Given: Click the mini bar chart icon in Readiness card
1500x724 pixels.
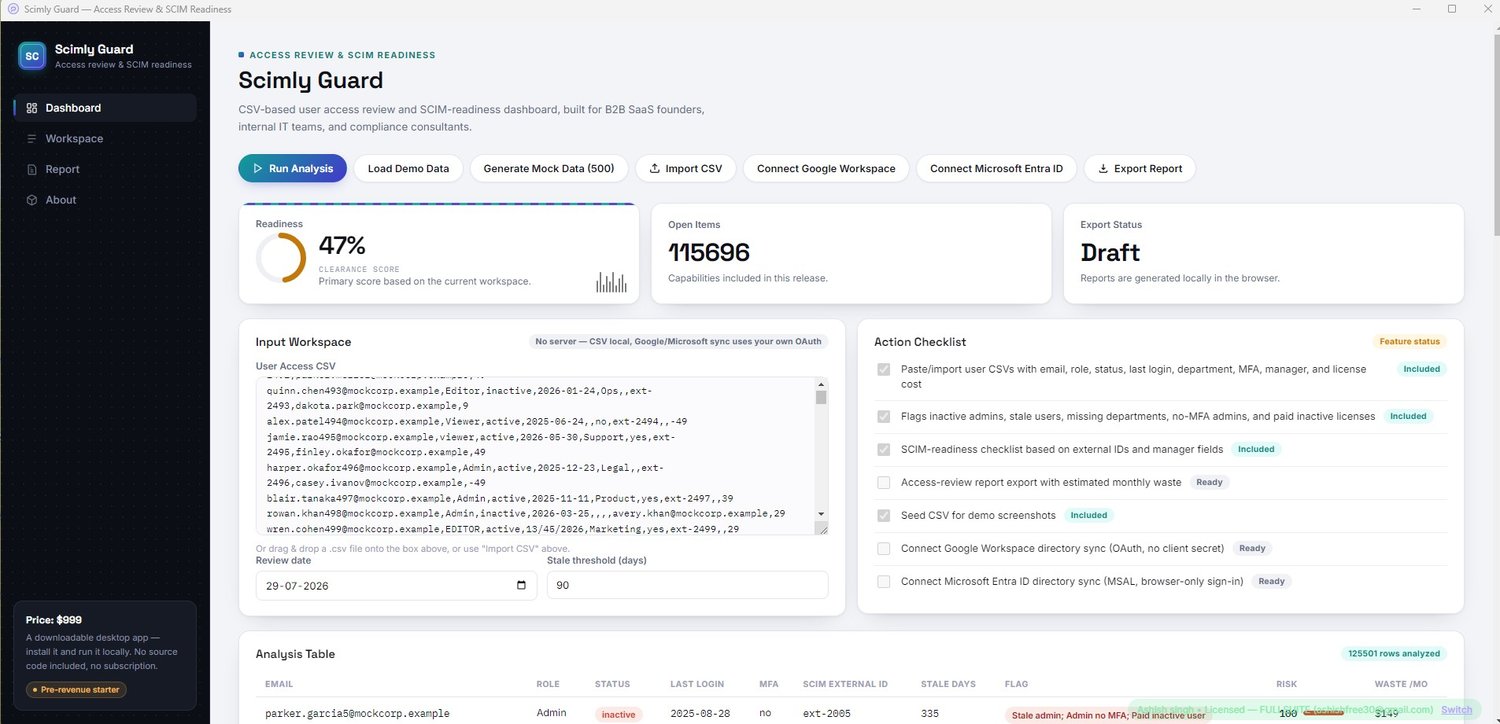Looking at the screenshot, I should [x=611, y=282].
